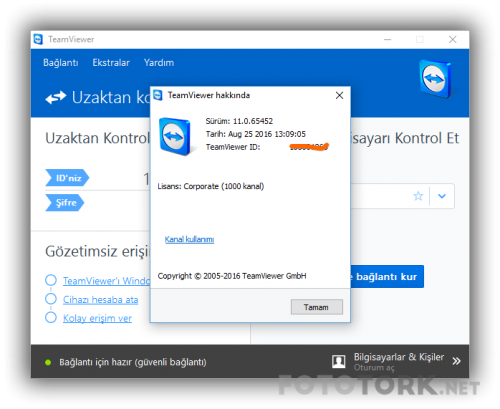Click the green connection status dot

[48, 362]
